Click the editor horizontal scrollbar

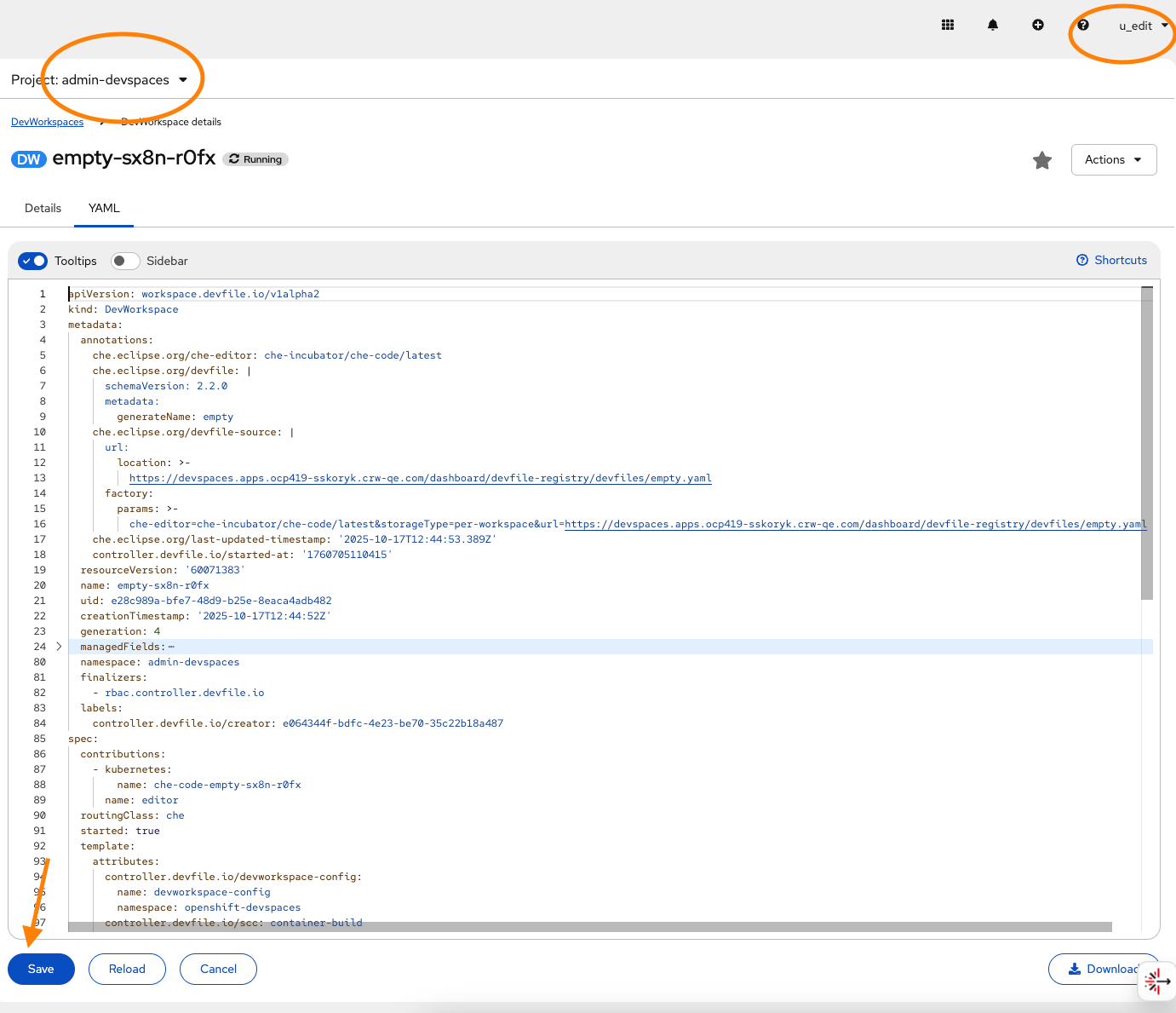tap(590, 926)
